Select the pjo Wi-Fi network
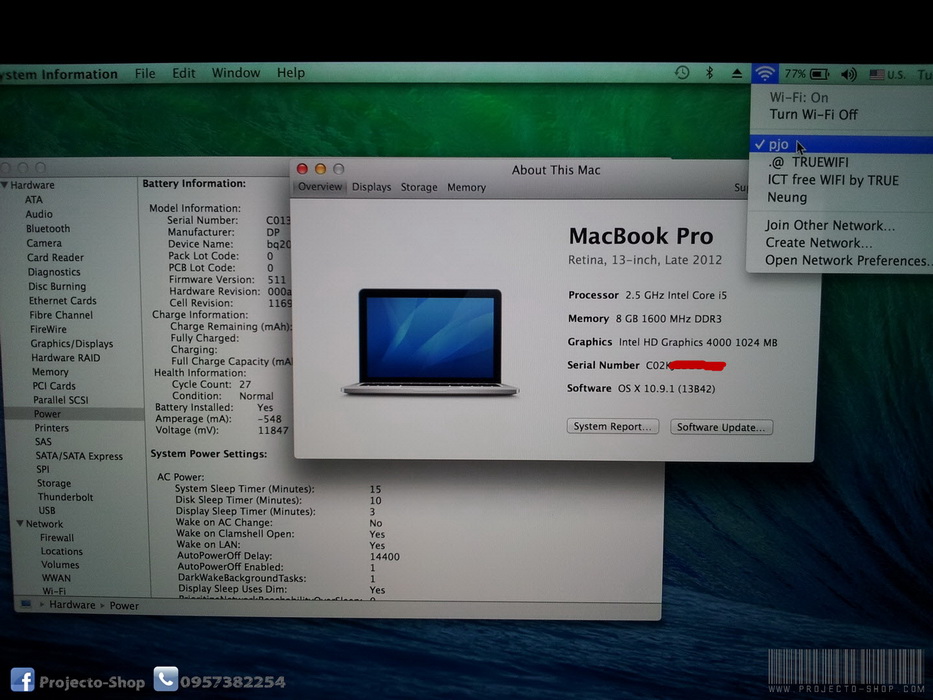 tap(841, 144)
